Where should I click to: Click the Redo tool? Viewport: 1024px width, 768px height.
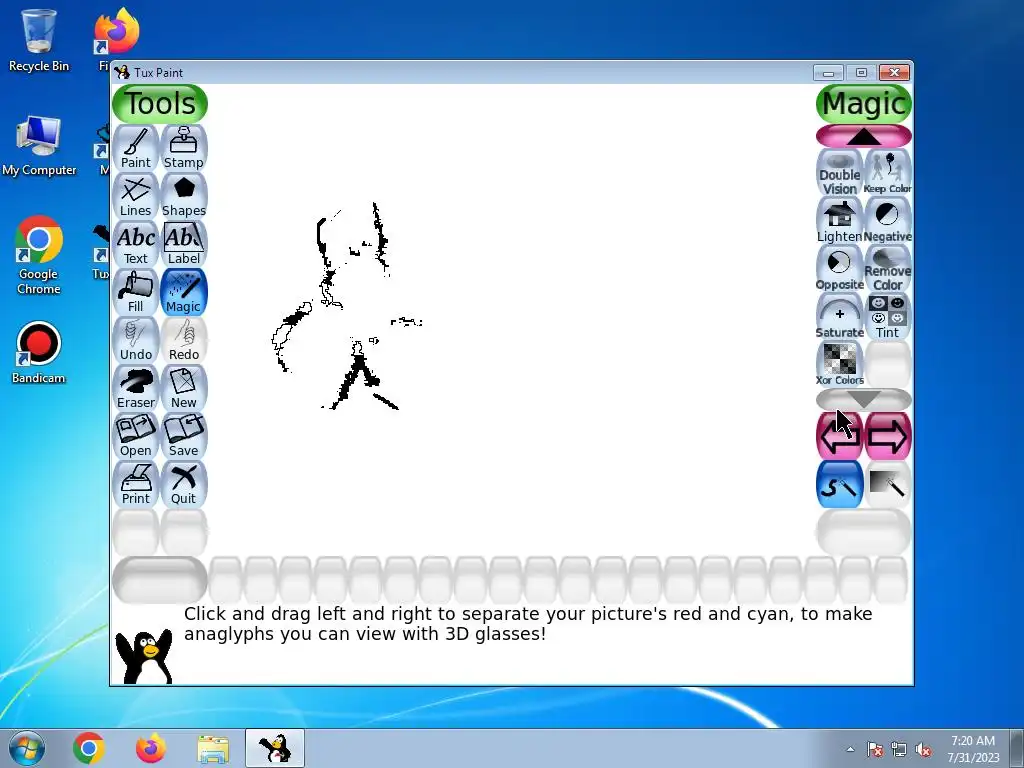tap(184, 340)
